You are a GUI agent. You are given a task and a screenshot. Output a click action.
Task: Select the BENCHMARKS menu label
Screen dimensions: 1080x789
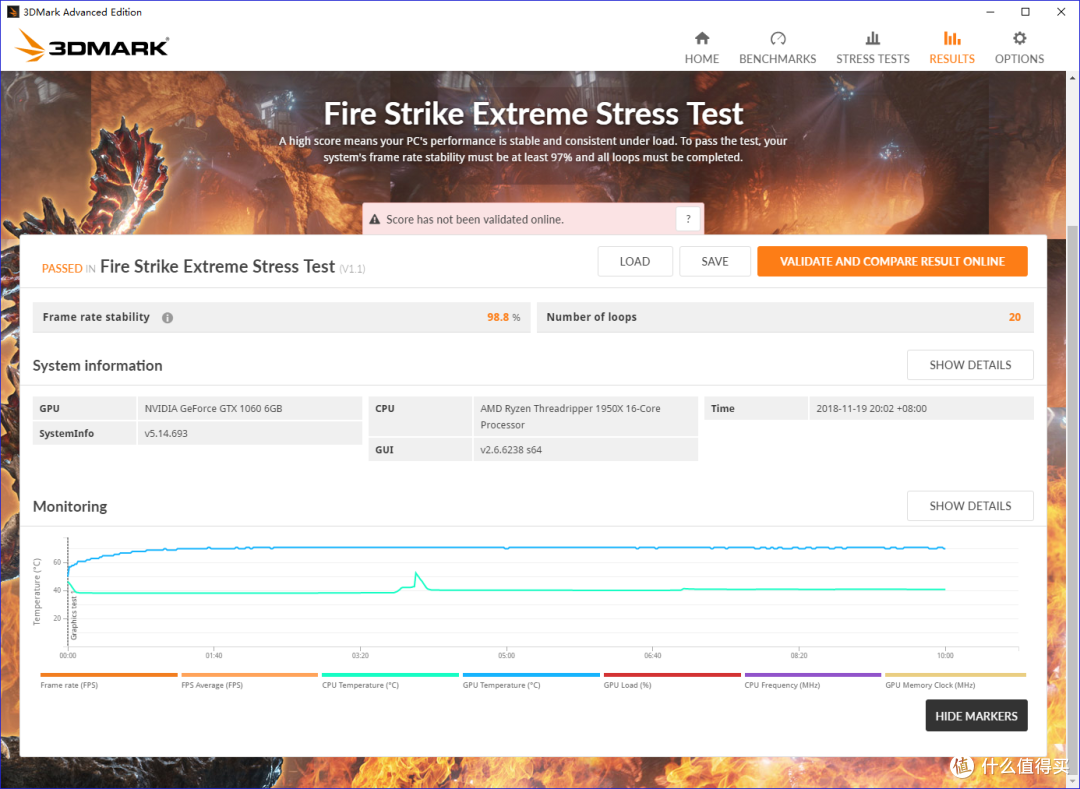pos(778,59)
